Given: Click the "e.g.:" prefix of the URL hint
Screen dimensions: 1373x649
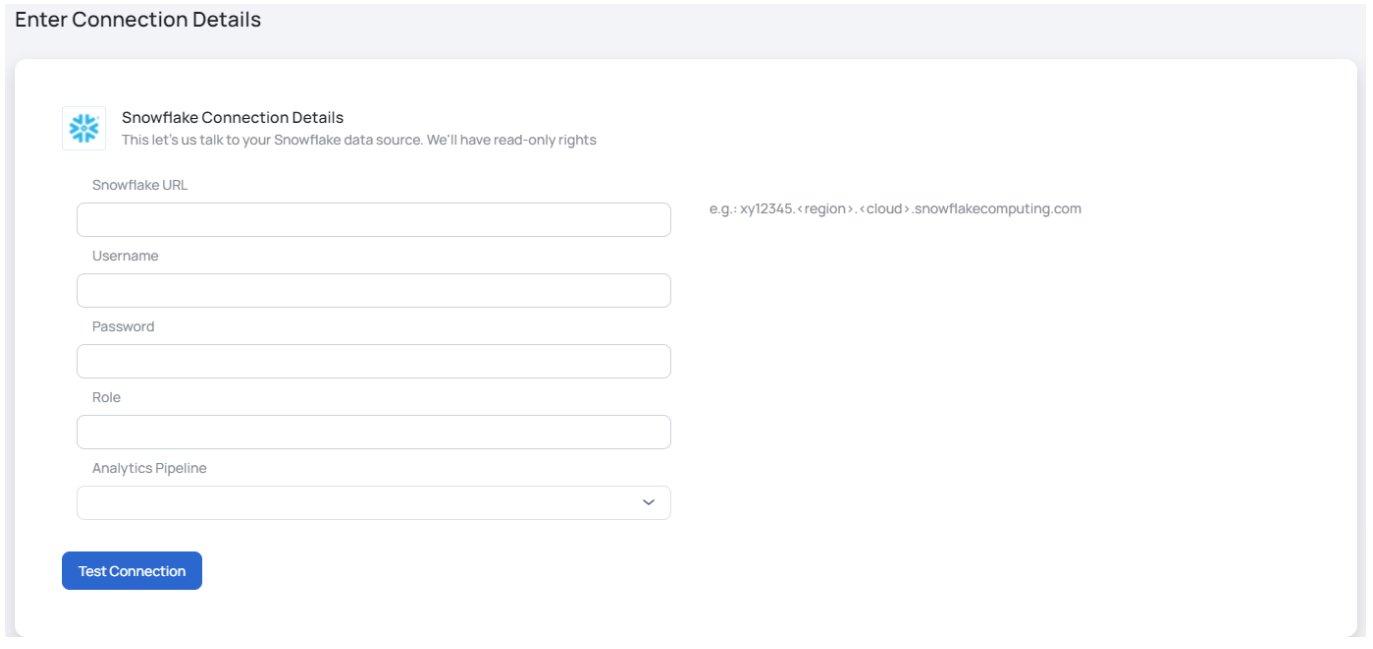Looking at the screenshot, I should click(x=722, y=210).
